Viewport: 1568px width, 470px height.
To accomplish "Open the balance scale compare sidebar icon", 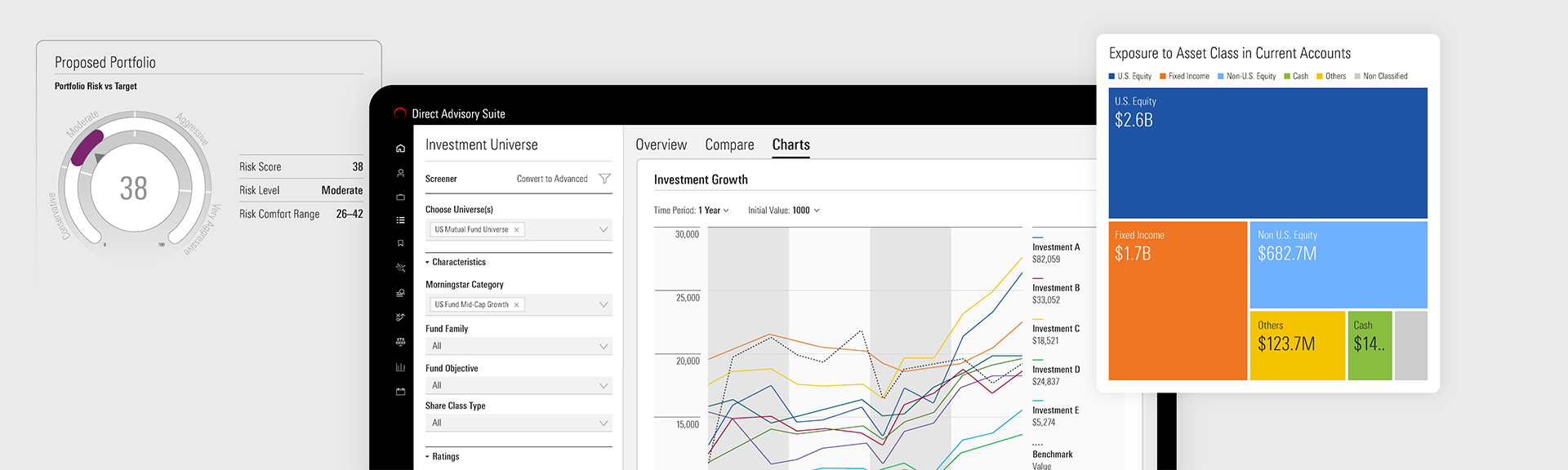I will pyautogui.click(x=400, y=342).
